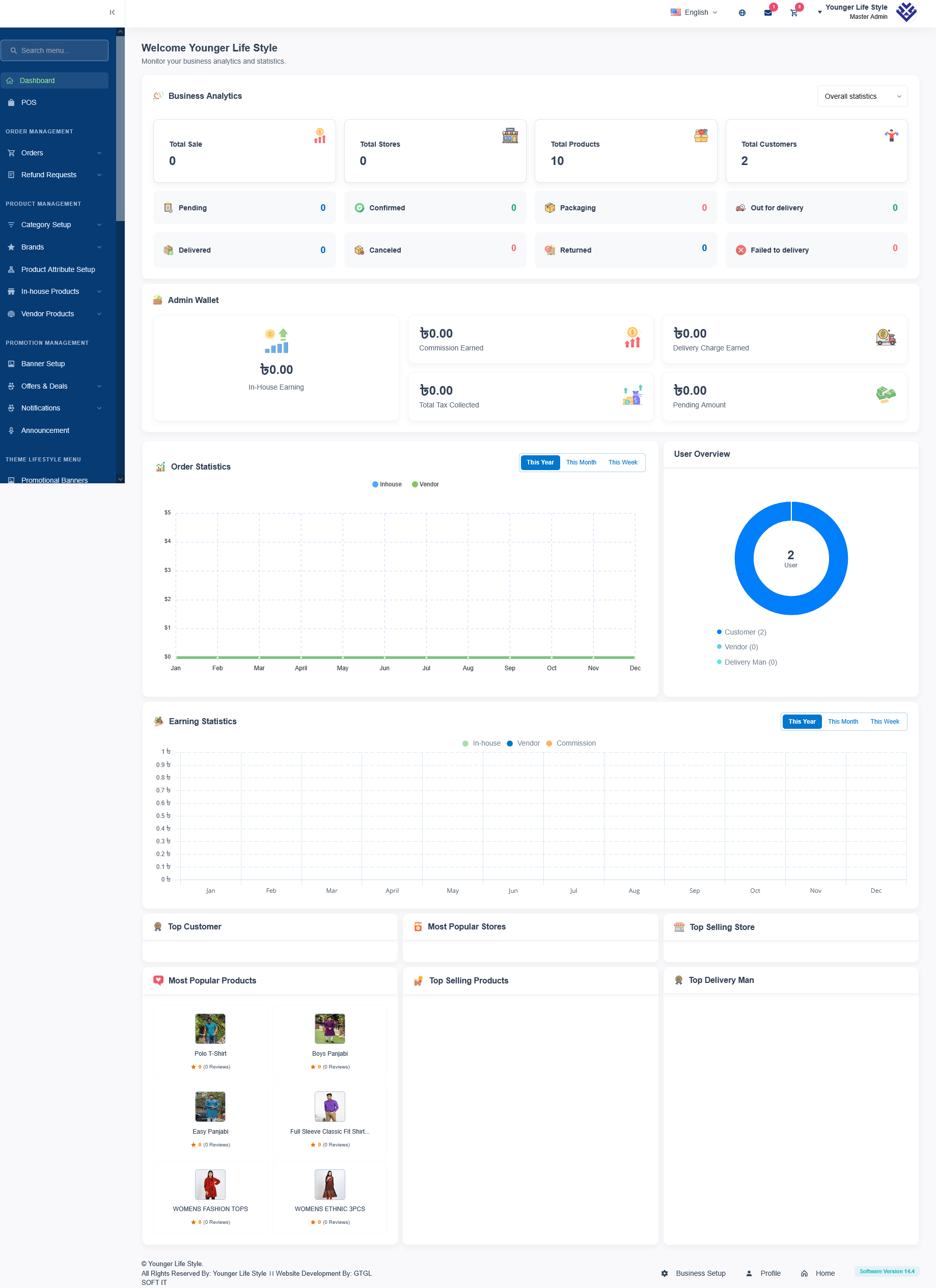Open the Overall statistics dropdown
Viewport: 936px width, 1288px height.
pos(862,97)
